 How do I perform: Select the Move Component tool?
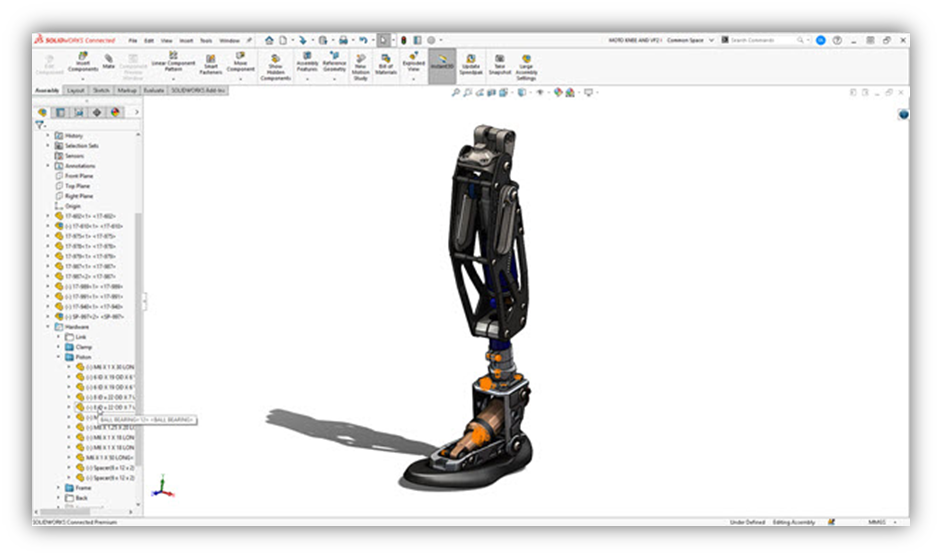240,62
